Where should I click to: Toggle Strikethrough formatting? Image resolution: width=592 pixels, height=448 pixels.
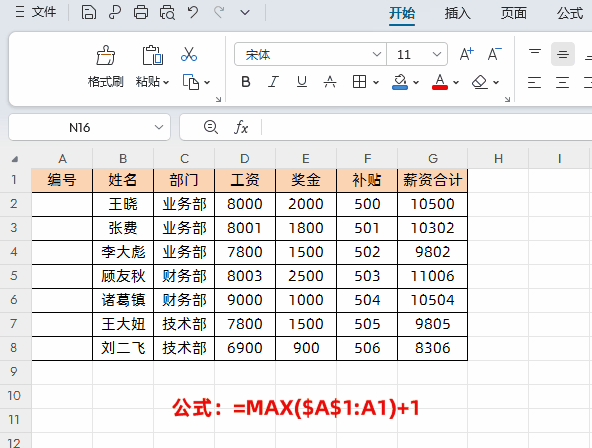330,82
